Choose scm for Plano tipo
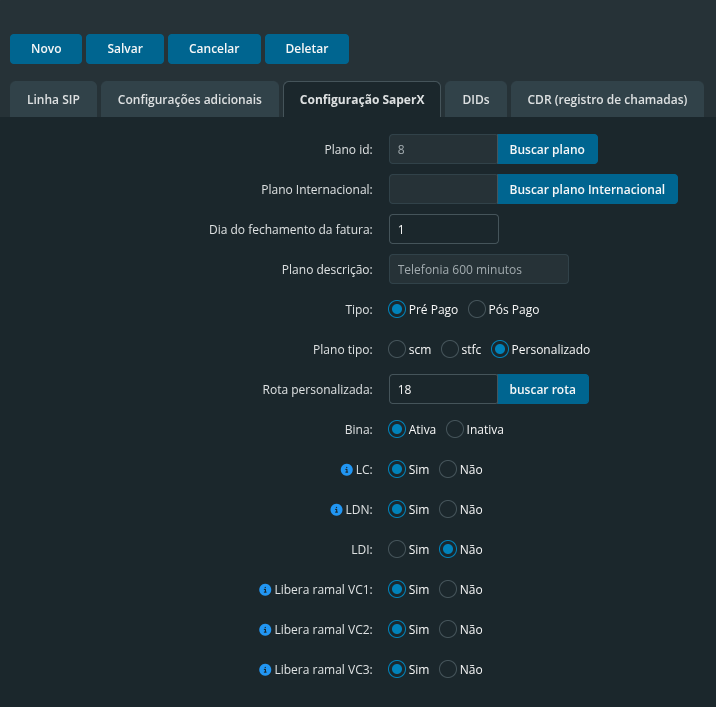The height and width of the screenshot is (707, 716). 397,349
